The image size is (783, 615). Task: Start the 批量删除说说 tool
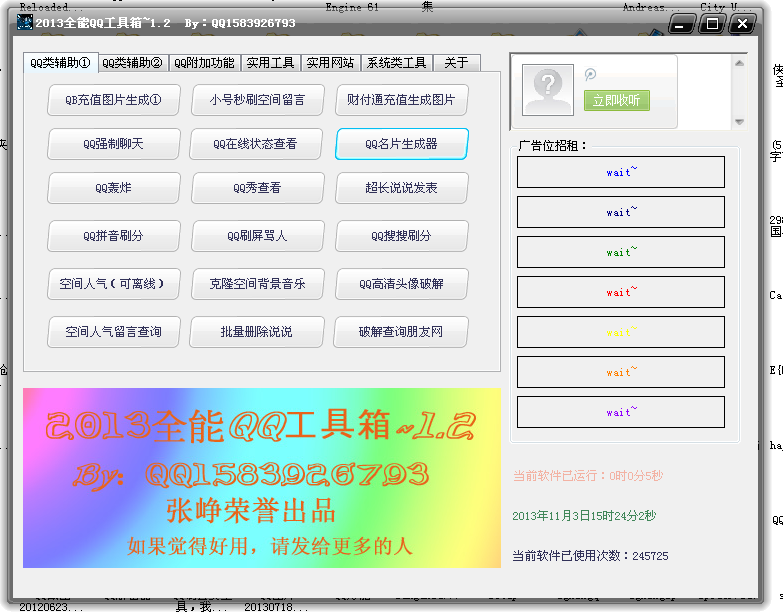pyautogui.click(x=257, y=332)
